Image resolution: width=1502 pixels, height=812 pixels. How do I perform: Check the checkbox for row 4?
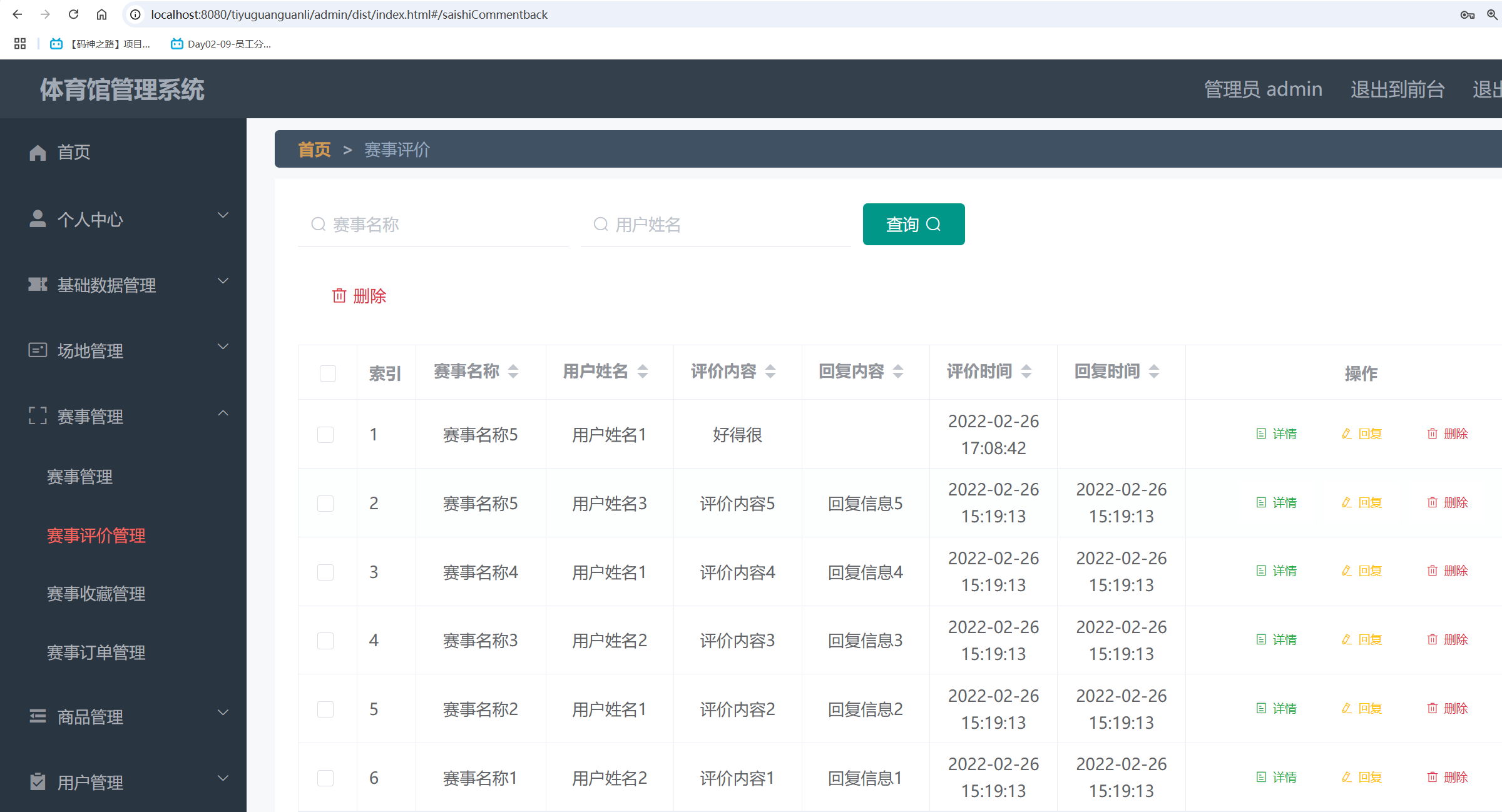[325, 641]
